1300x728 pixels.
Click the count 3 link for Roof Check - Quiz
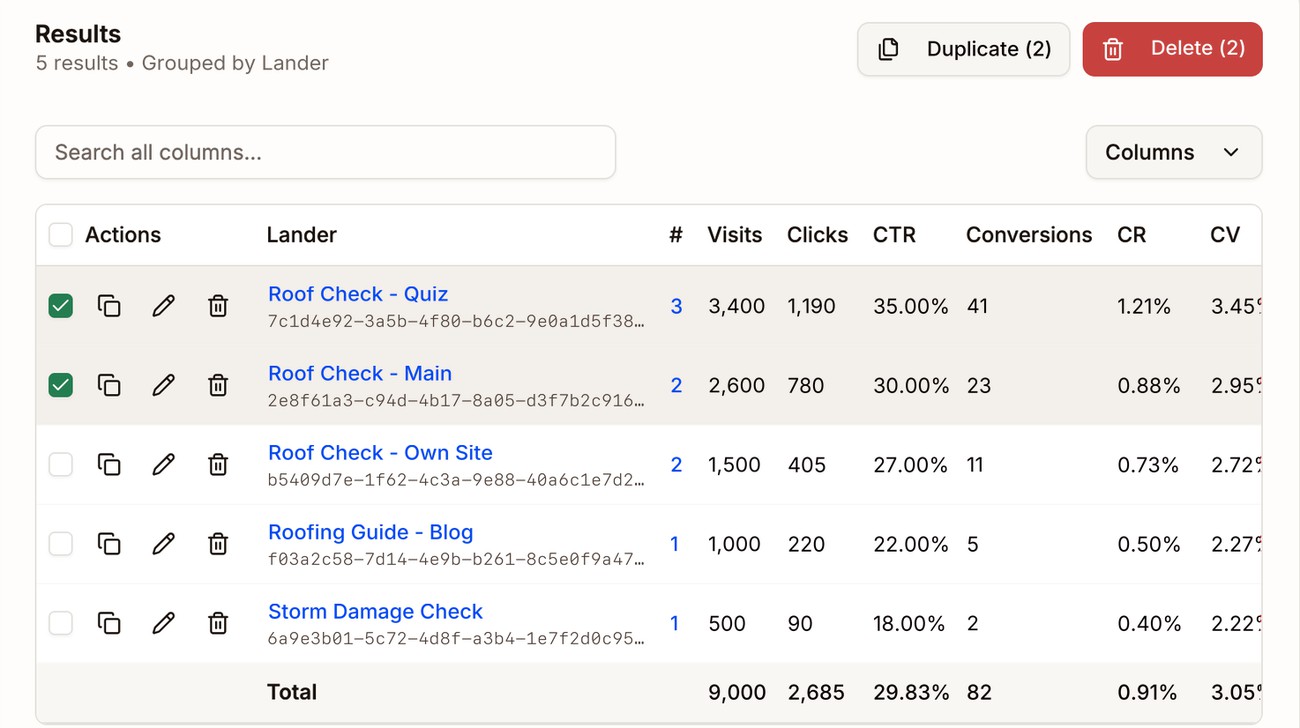point(676,306)
